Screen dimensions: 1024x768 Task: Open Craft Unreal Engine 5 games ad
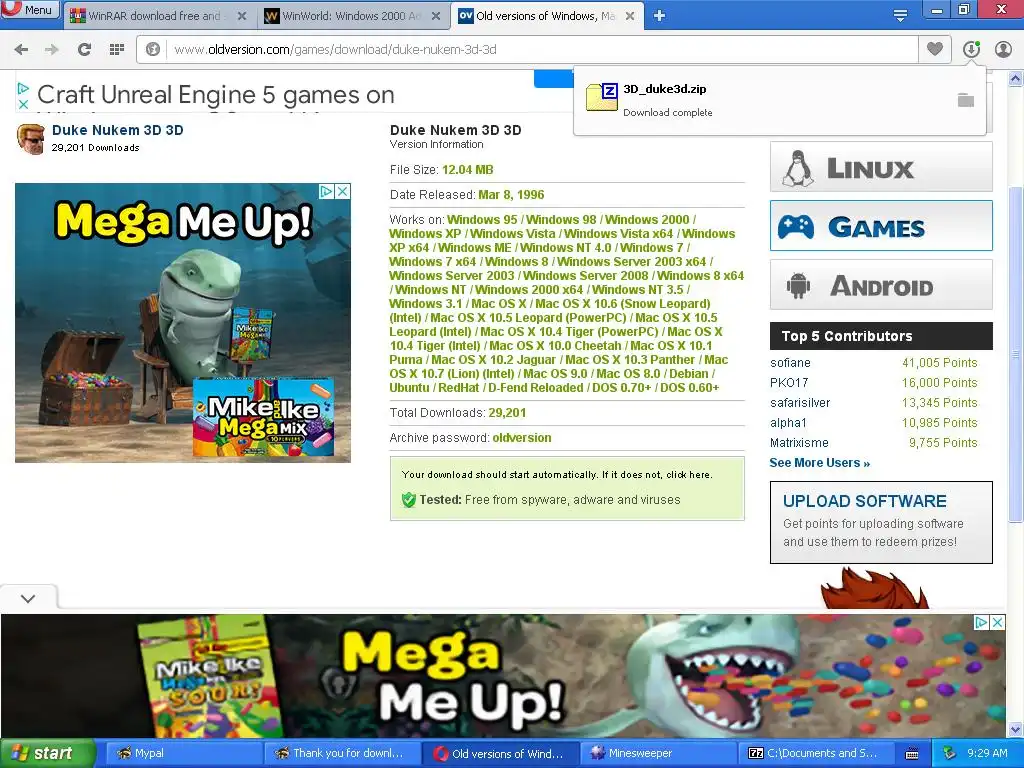[216, 95]
